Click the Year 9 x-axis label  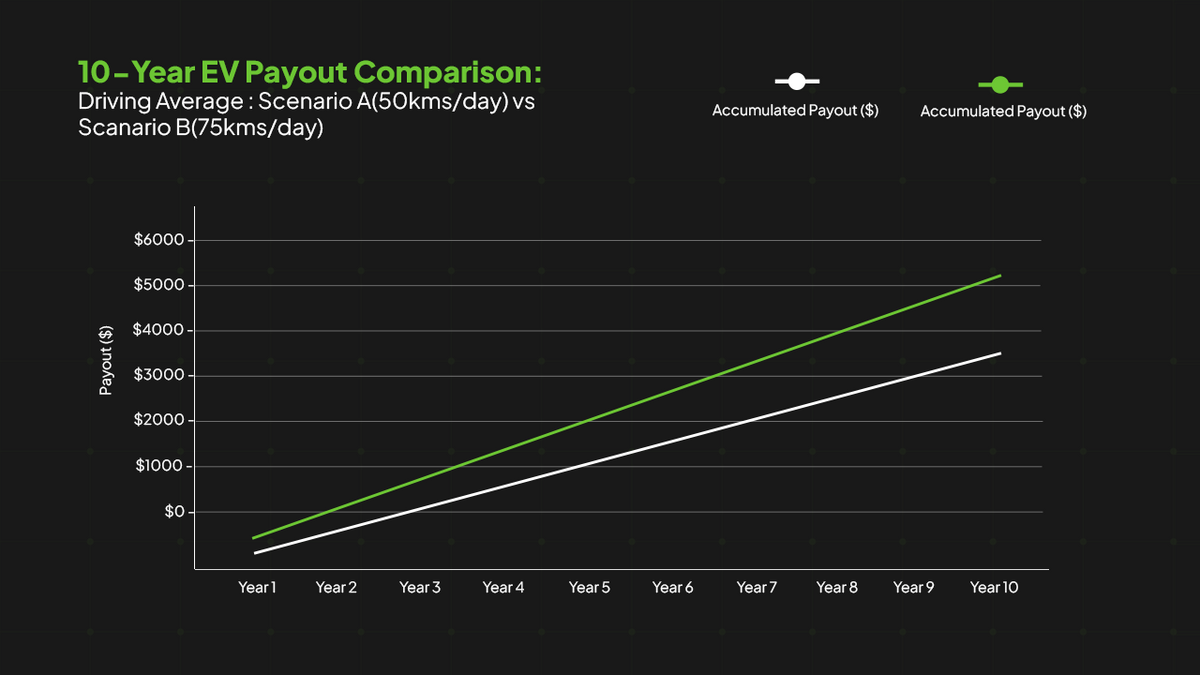pyautogui.click(x=914, y=587)
